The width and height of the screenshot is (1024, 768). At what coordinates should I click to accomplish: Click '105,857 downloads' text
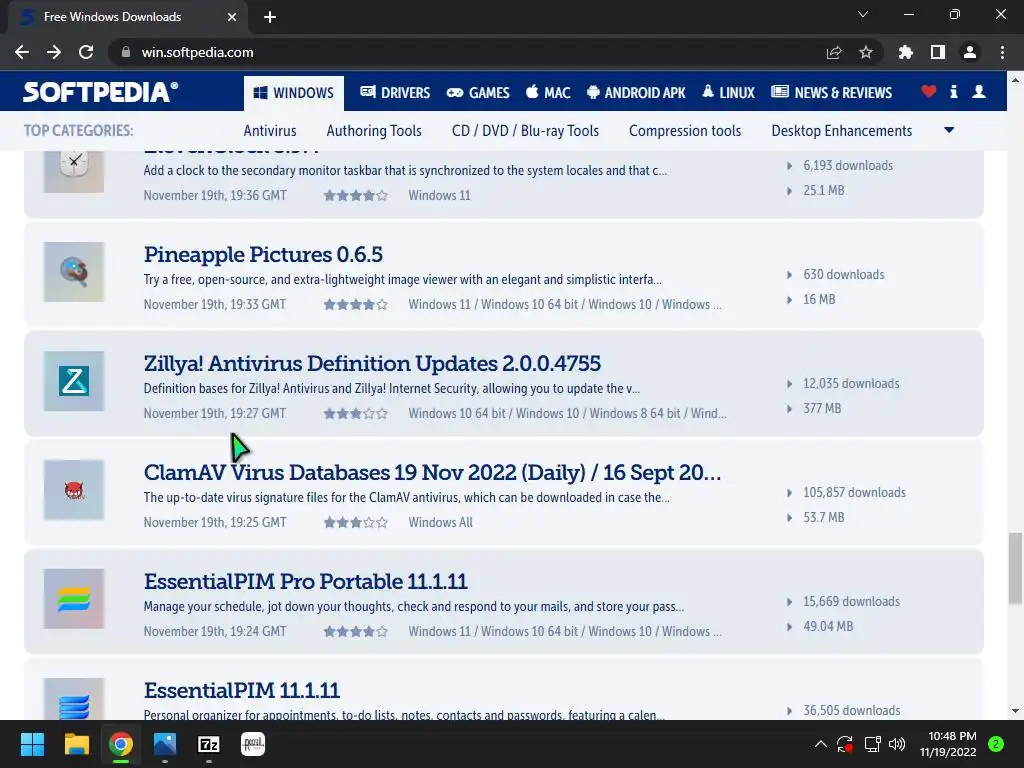854,492
